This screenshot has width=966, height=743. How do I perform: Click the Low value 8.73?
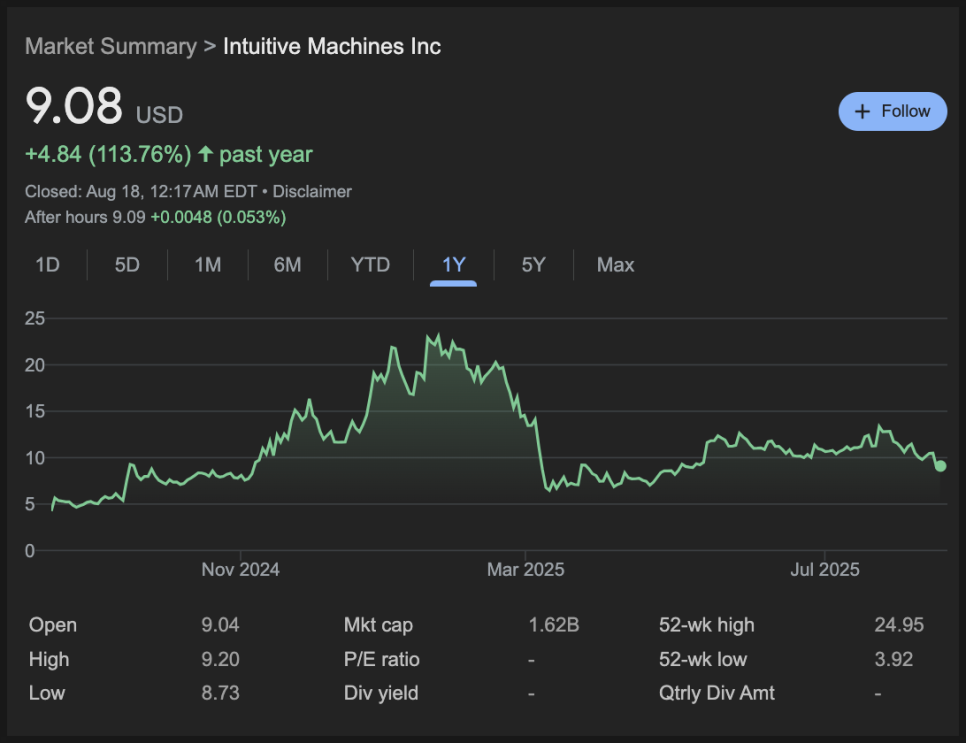[220, 693]
